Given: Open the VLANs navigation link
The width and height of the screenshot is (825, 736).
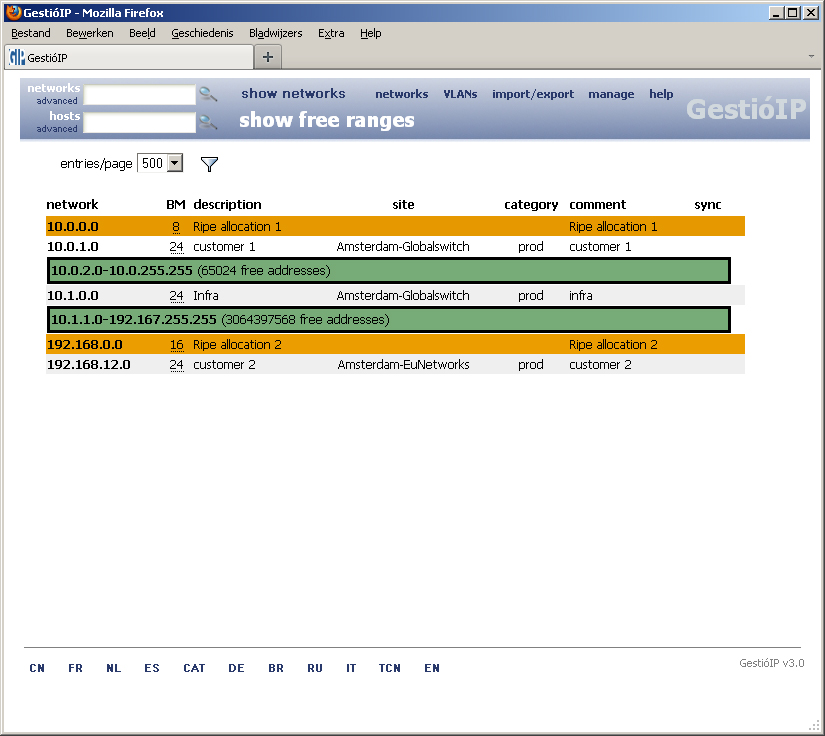Looking at the screenshot, I should (460, 94).
